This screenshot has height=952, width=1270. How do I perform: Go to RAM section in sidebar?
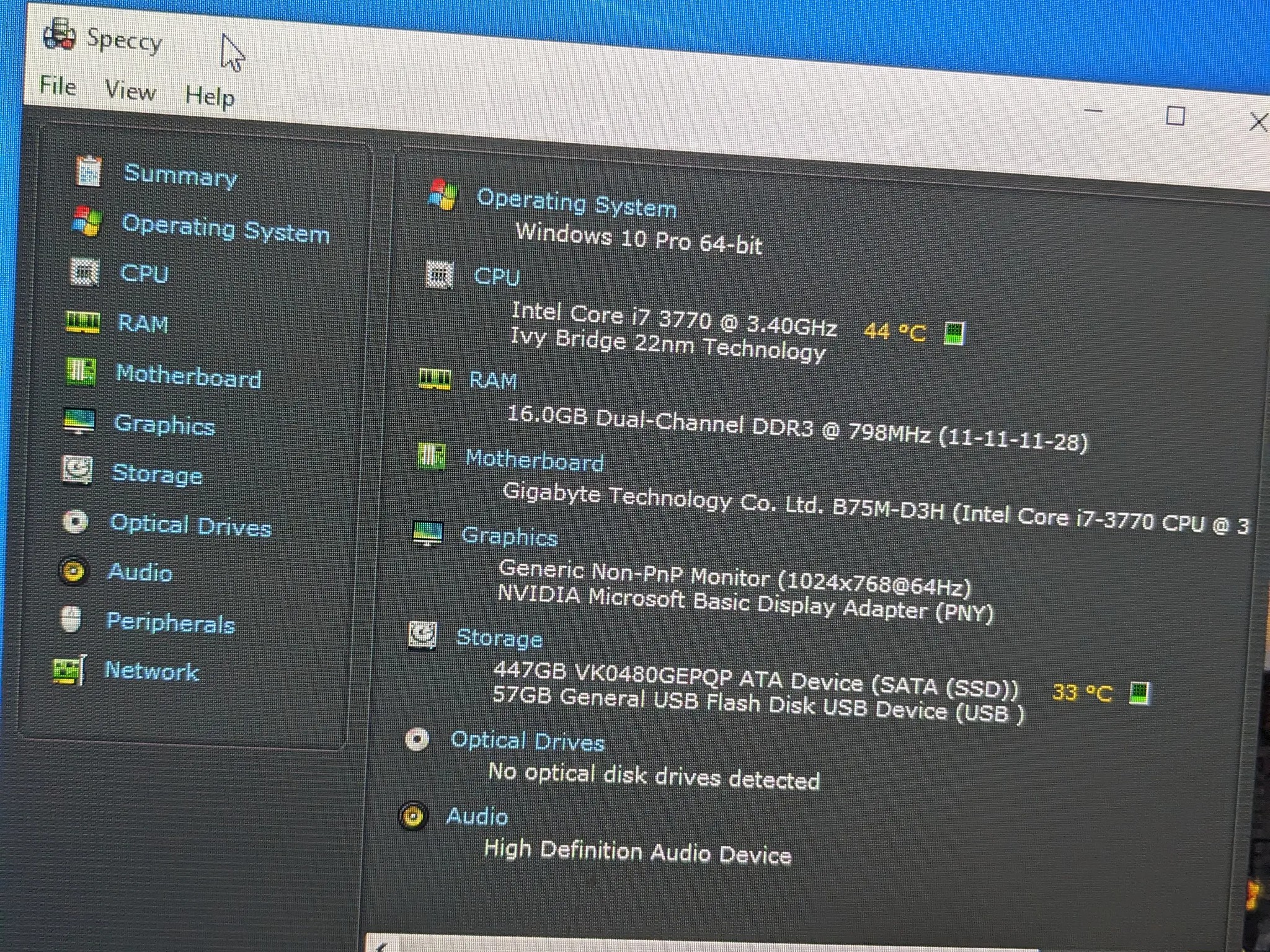pos(143,324)
